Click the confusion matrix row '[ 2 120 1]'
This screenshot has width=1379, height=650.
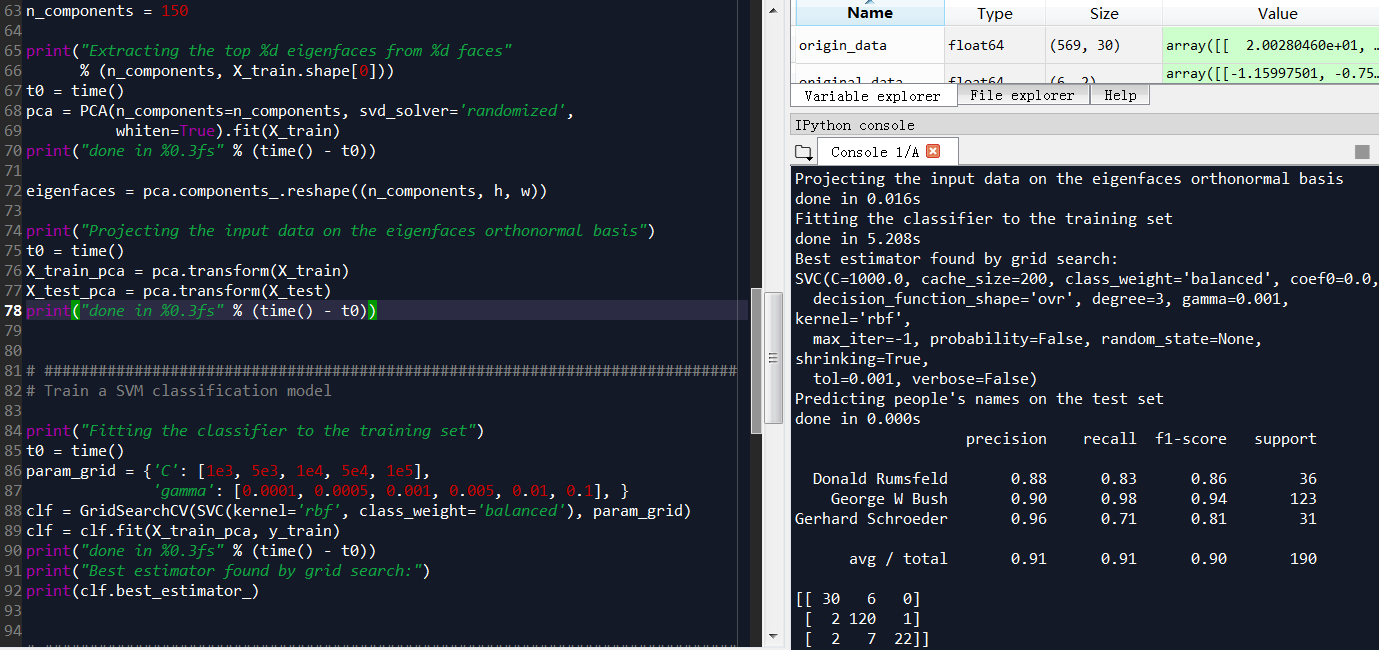coord(862,619)
